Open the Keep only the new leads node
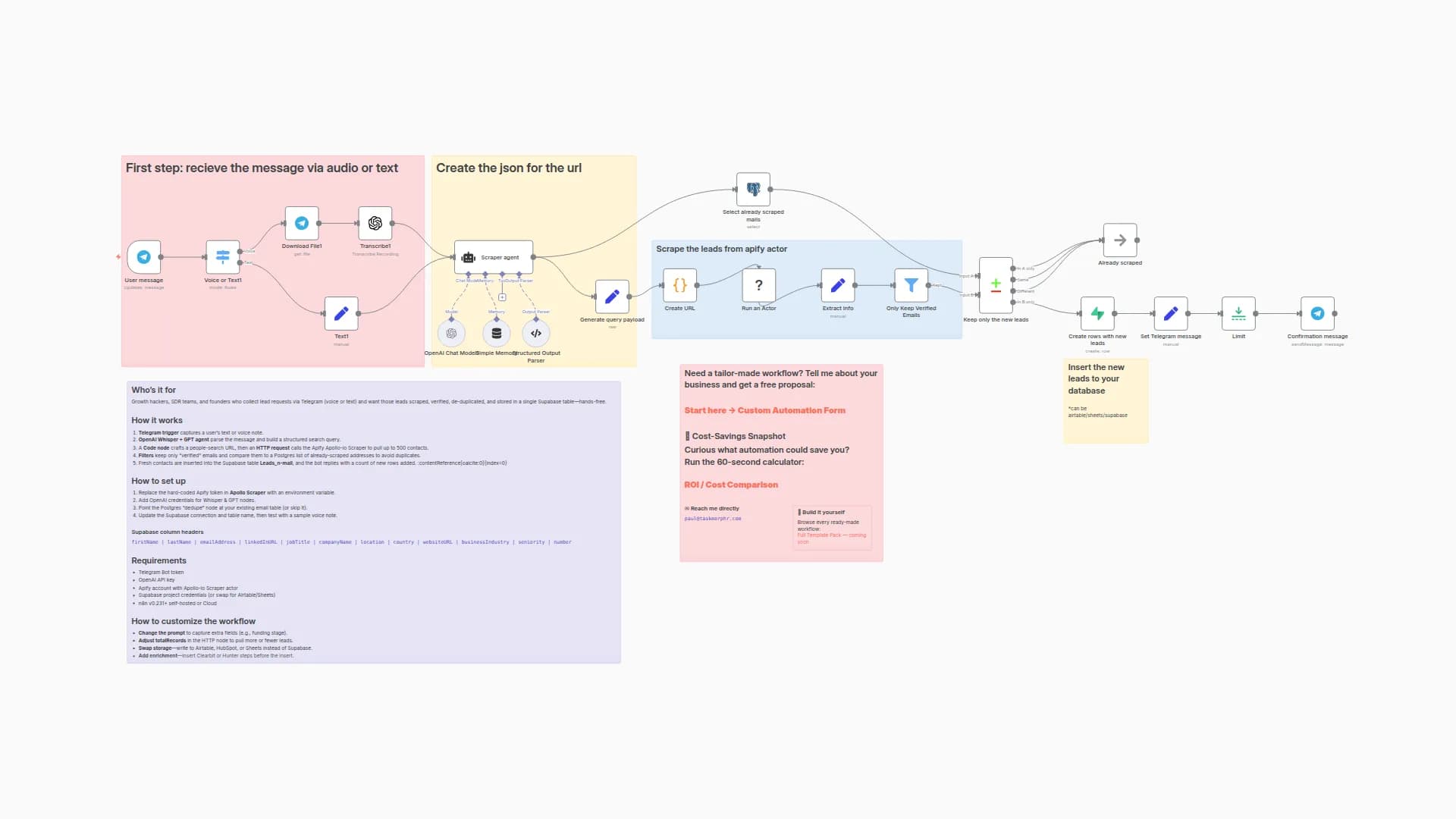The image size is (1456, 819). tap(996, 285)
